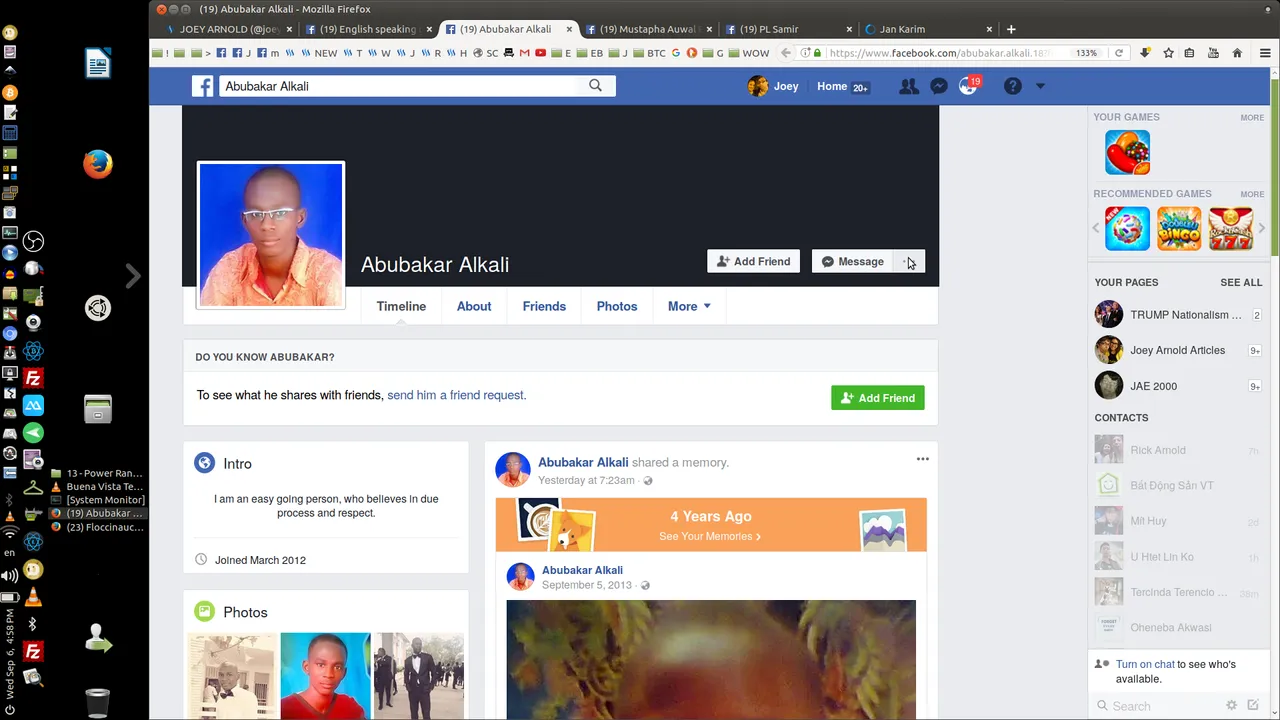The width and height of the screenshot is (1280, 720).
Task: Click SEE ALL beside Your Pages
Action: (1241, 283)
